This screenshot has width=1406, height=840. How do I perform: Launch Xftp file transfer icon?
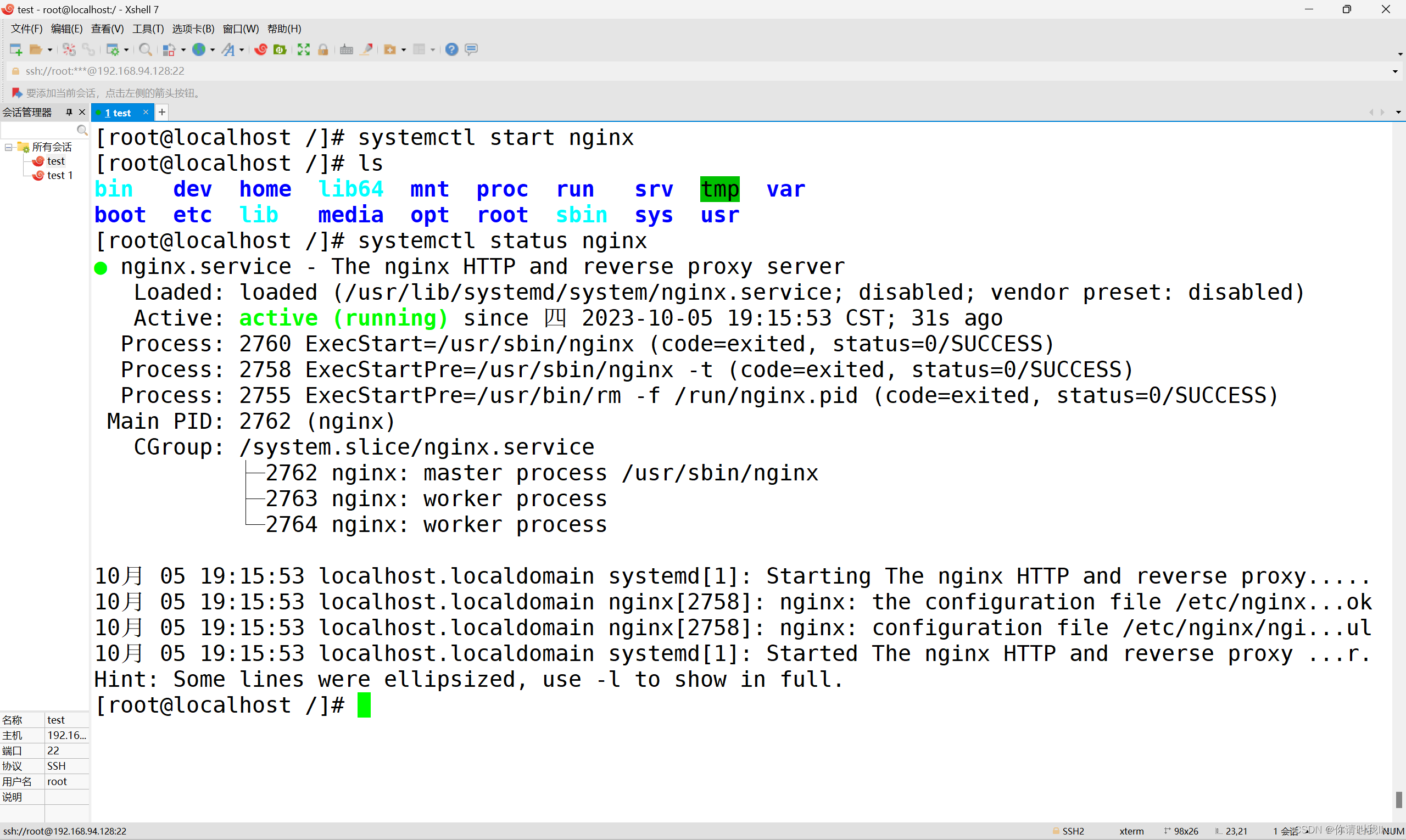point(280,50)
